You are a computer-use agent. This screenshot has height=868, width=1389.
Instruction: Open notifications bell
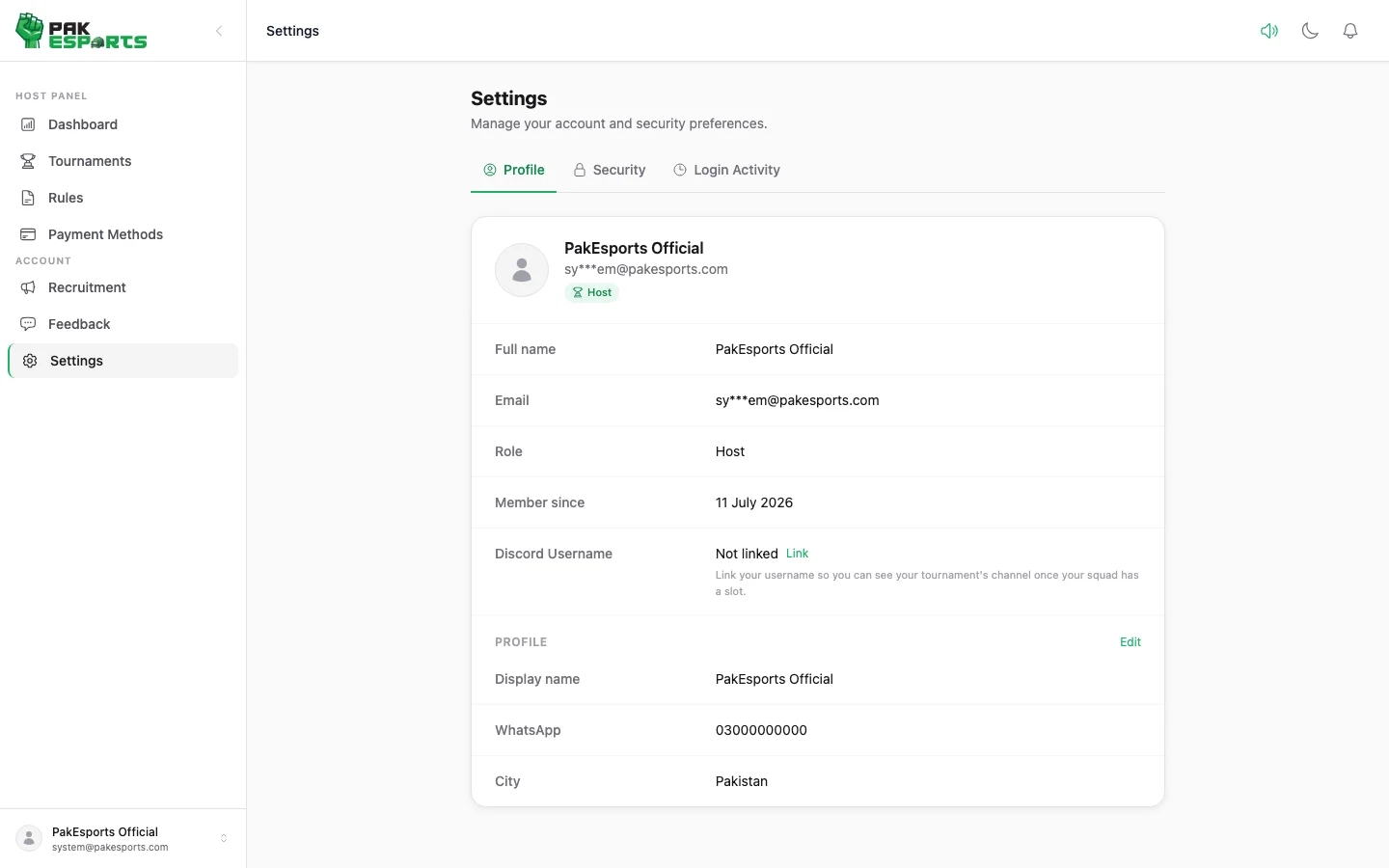[x=1350, y=31]
